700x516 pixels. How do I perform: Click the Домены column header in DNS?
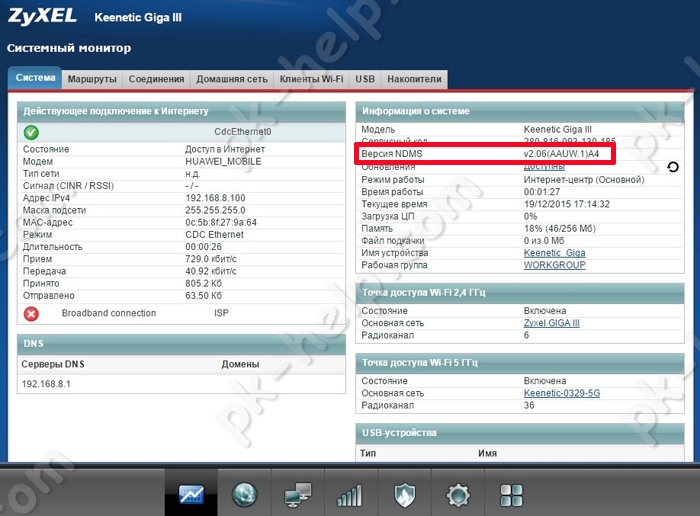[240, 364]
